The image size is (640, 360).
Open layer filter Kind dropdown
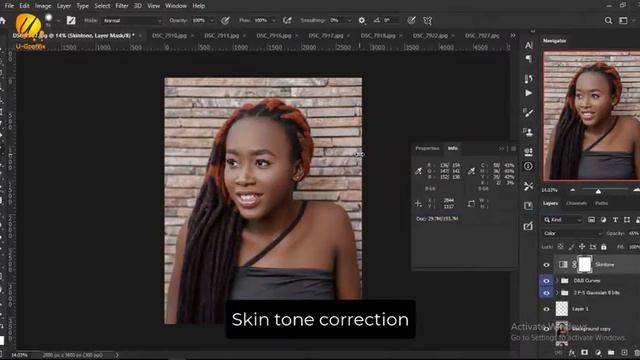point(562,220)
